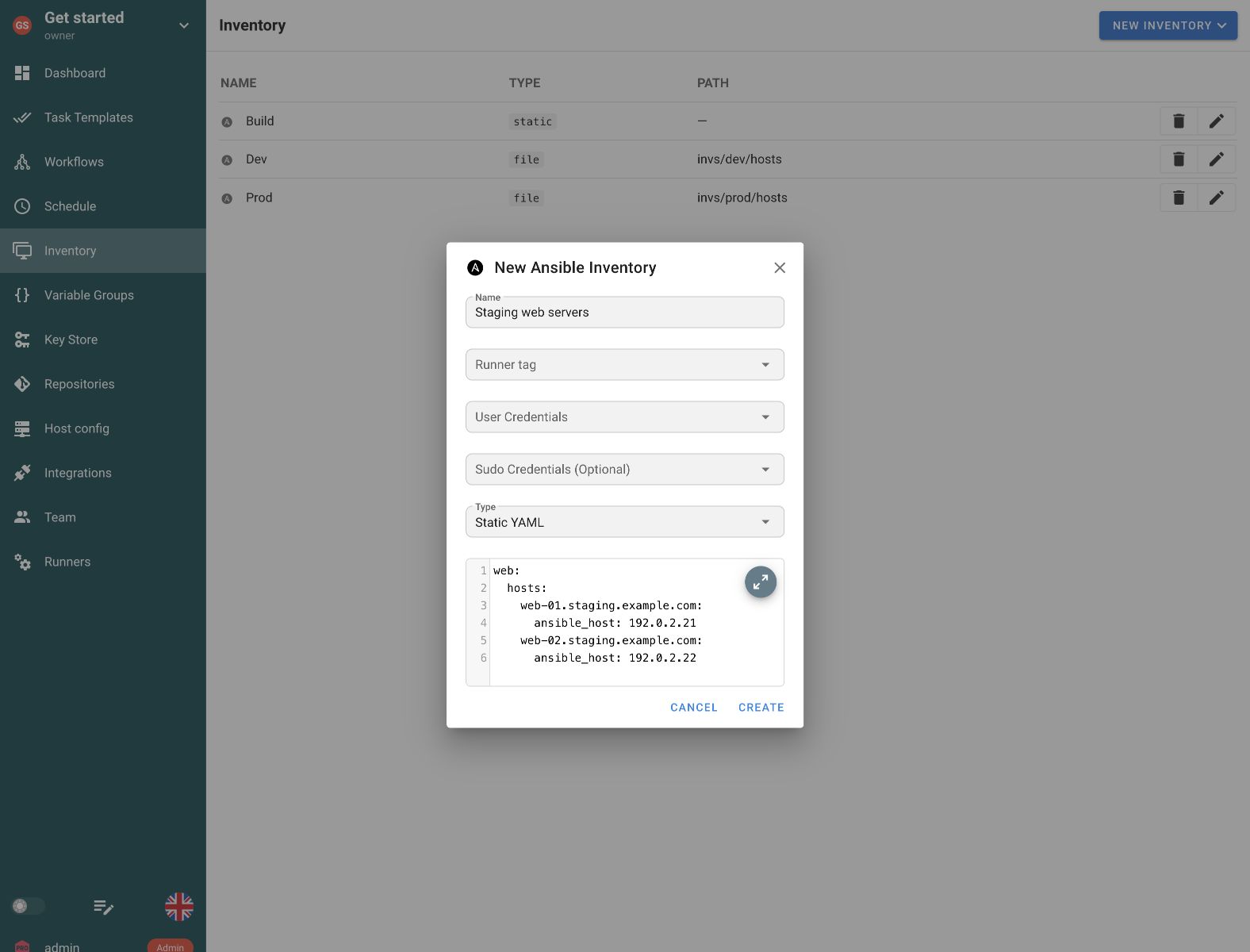Change language using the UK flag icon
This screenshot has width=1250, height=952.
pos(179,907)
